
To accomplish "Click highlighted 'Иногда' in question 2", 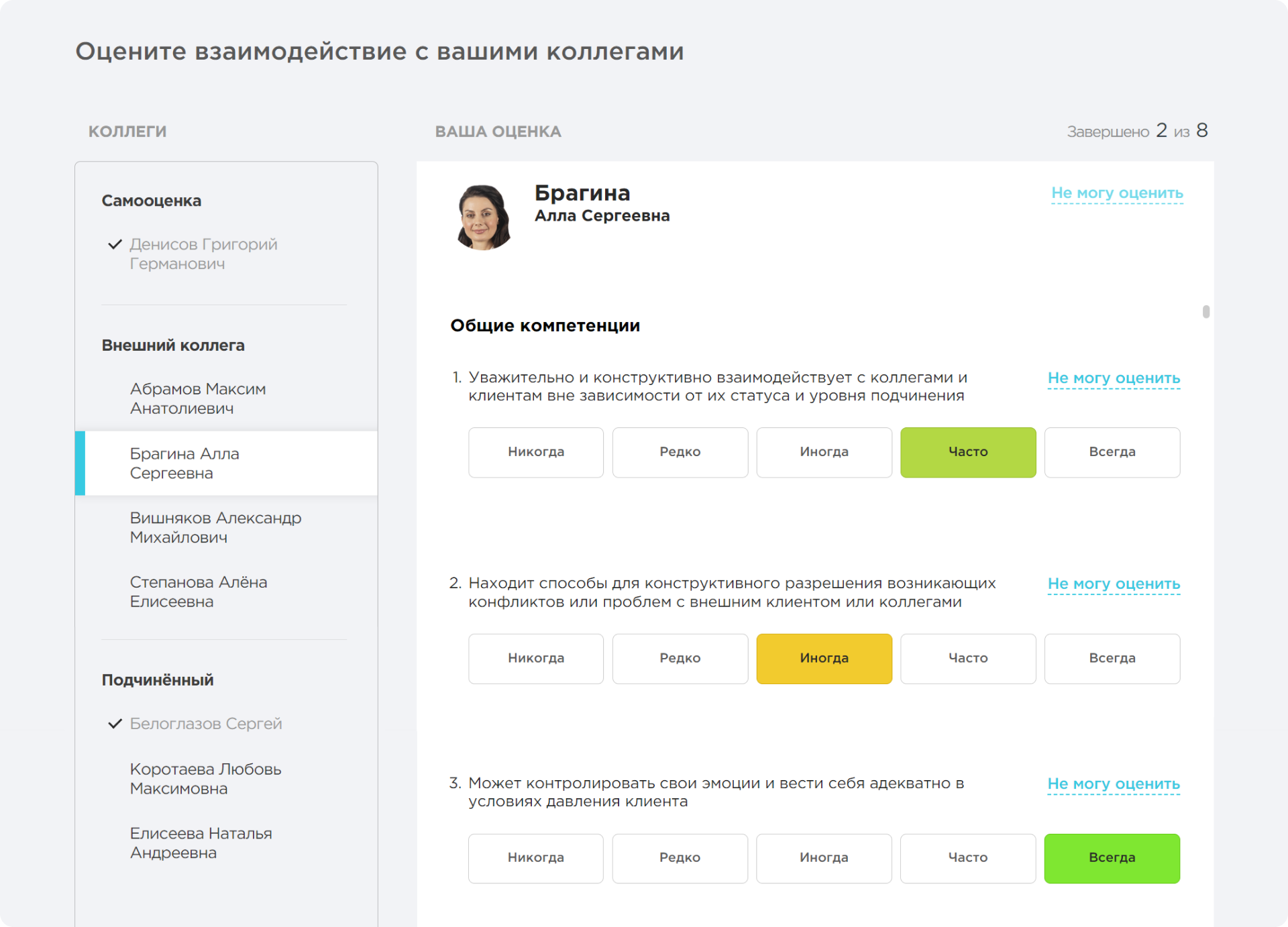I will tap(824, 658).
